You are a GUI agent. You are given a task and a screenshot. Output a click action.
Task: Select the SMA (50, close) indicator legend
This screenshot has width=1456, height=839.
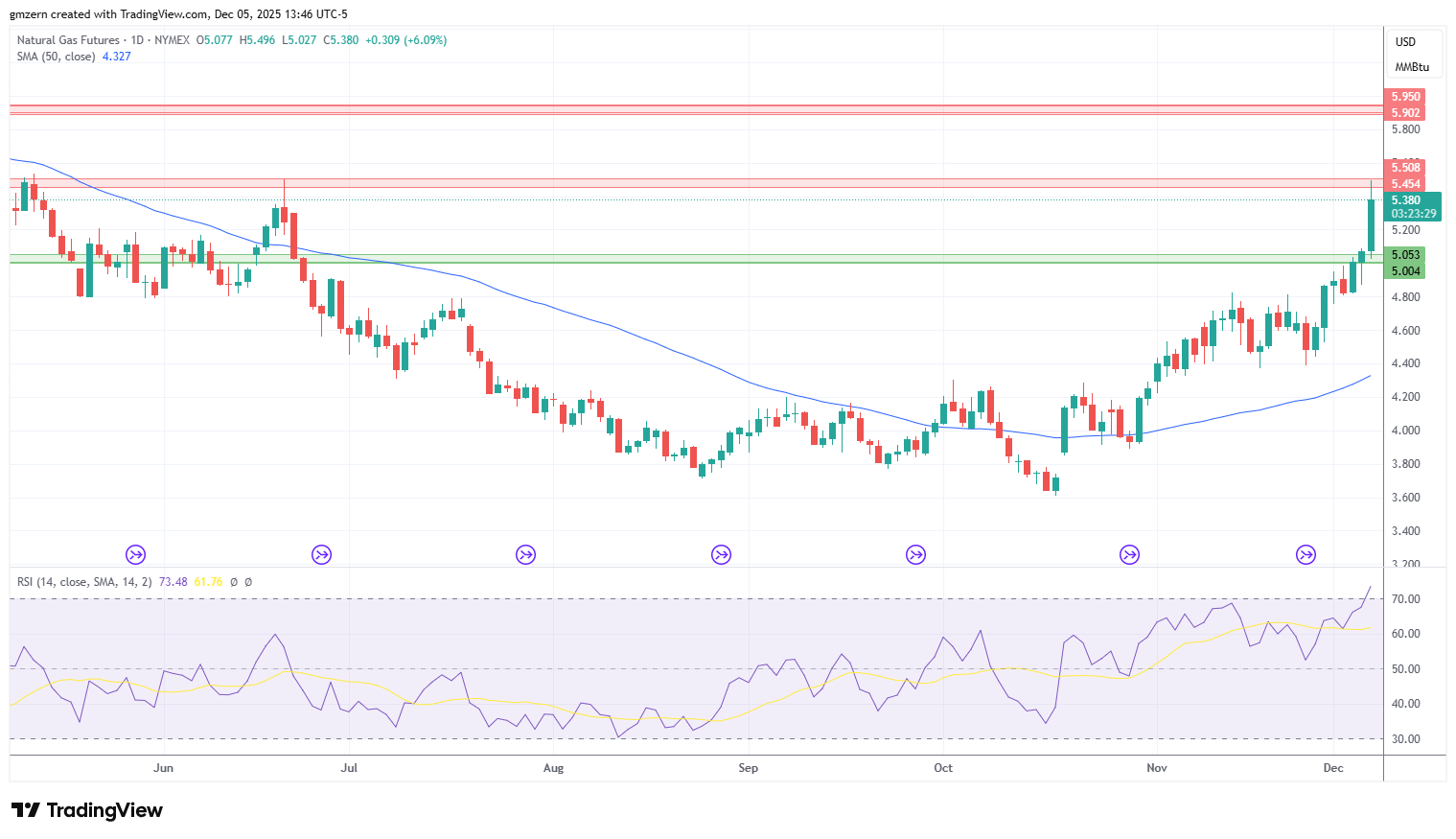(x=56, y=57)
